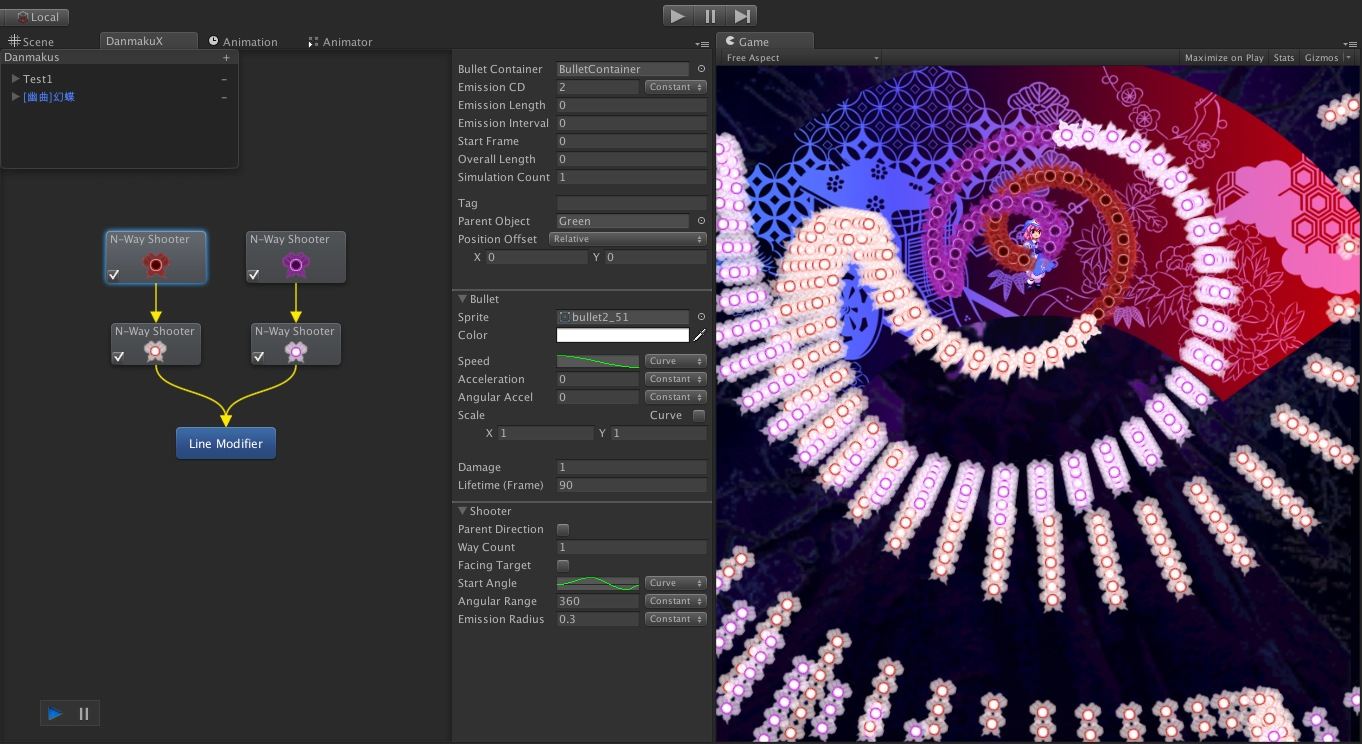Open the Animation tab

[243, 42]
